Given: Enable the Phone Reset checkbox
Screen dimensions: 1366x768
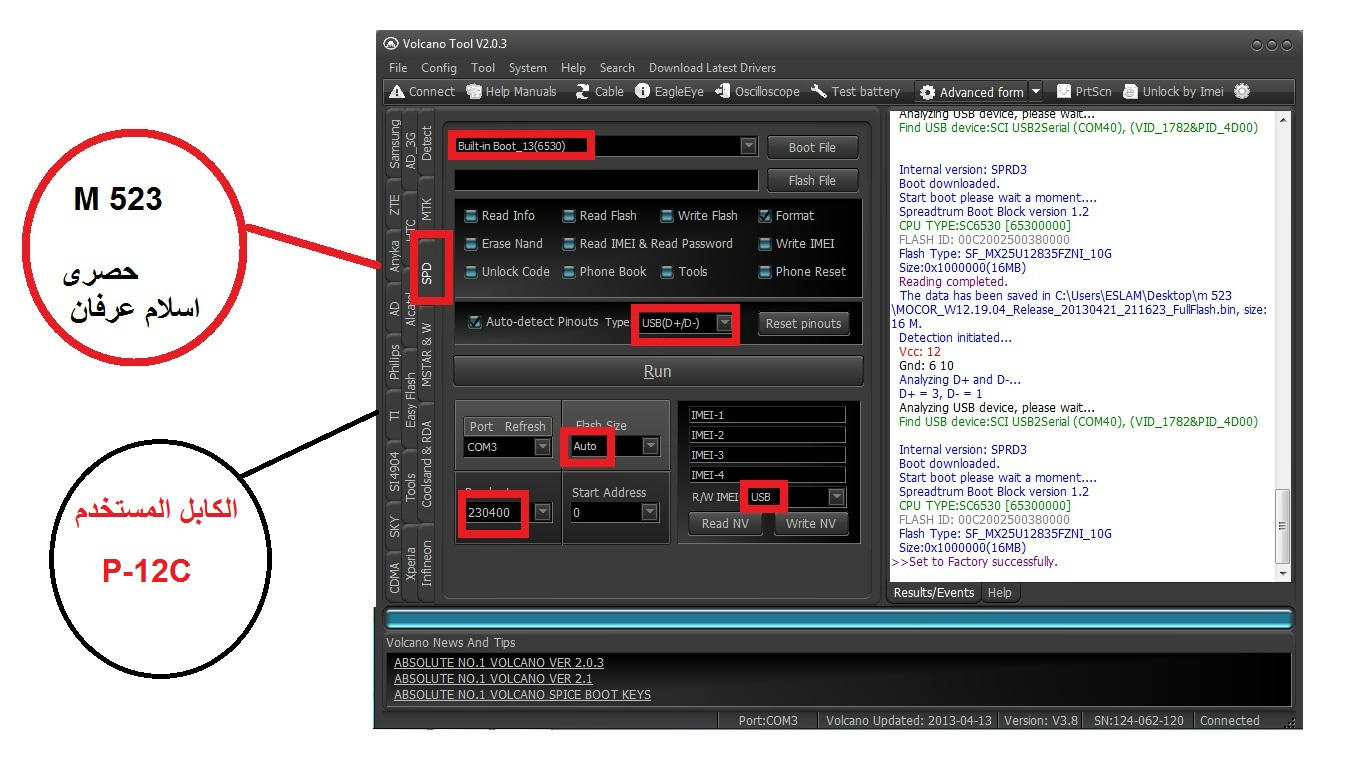Looking at the screenshot, I should click(x=765, y=272).
